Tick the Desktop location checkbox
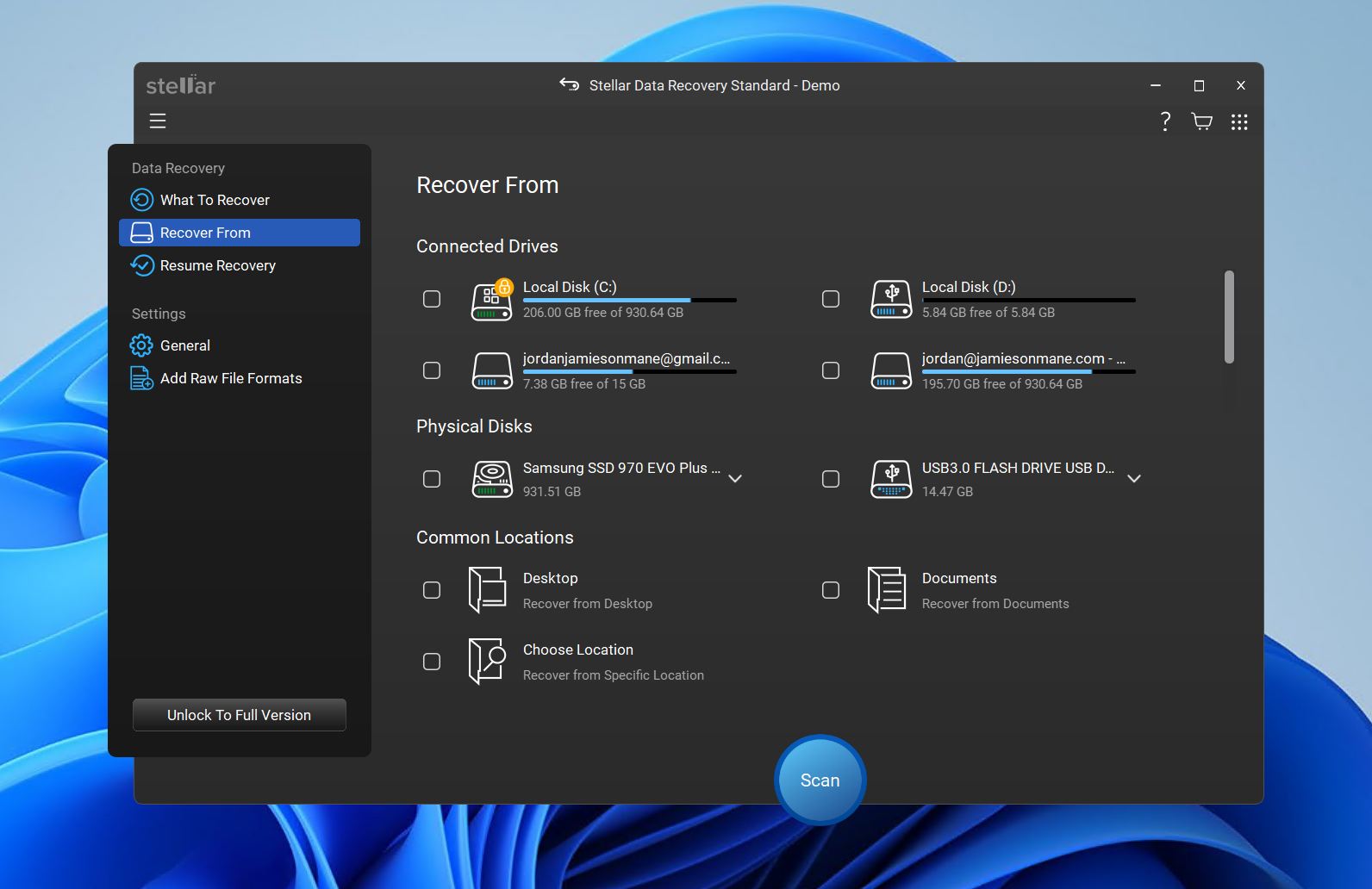The image size is (1372, 889). coord(432,590)
